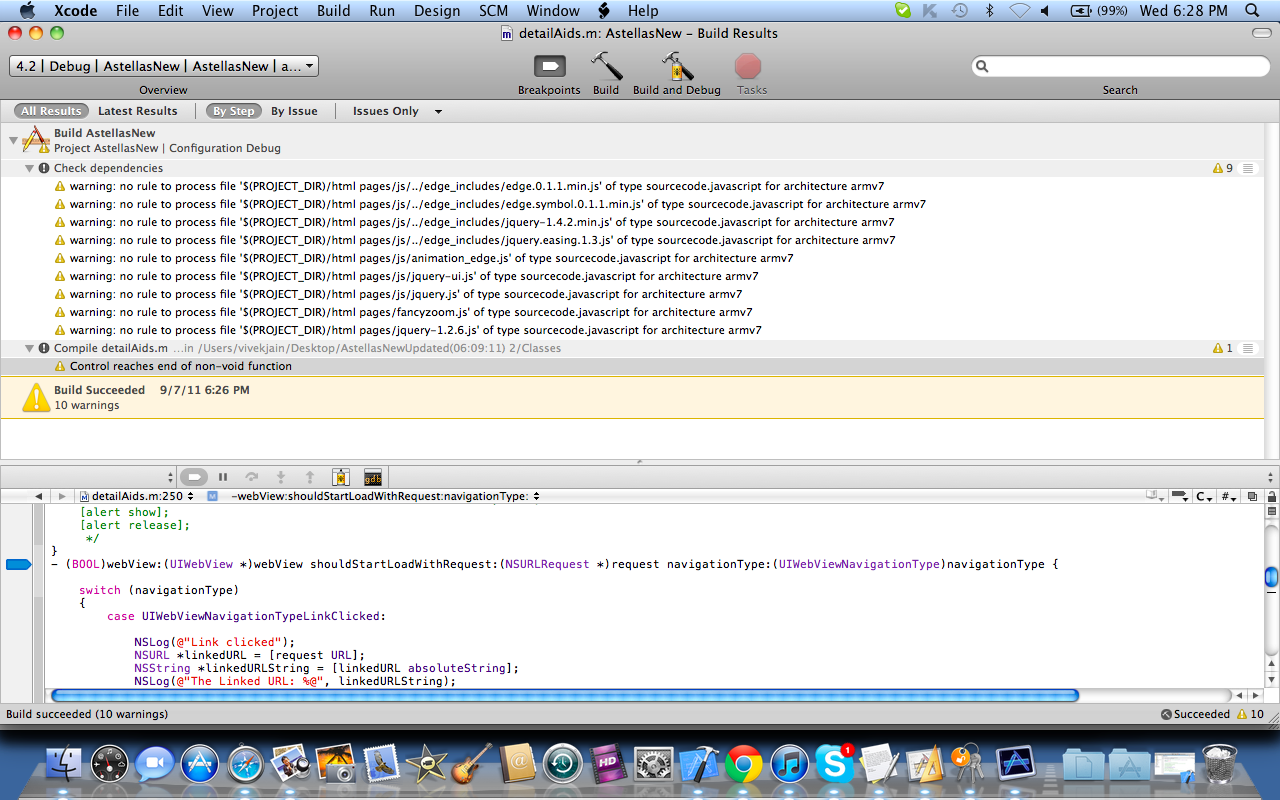
Task: Click the Build and Debug icon
Action: point(677,66)
